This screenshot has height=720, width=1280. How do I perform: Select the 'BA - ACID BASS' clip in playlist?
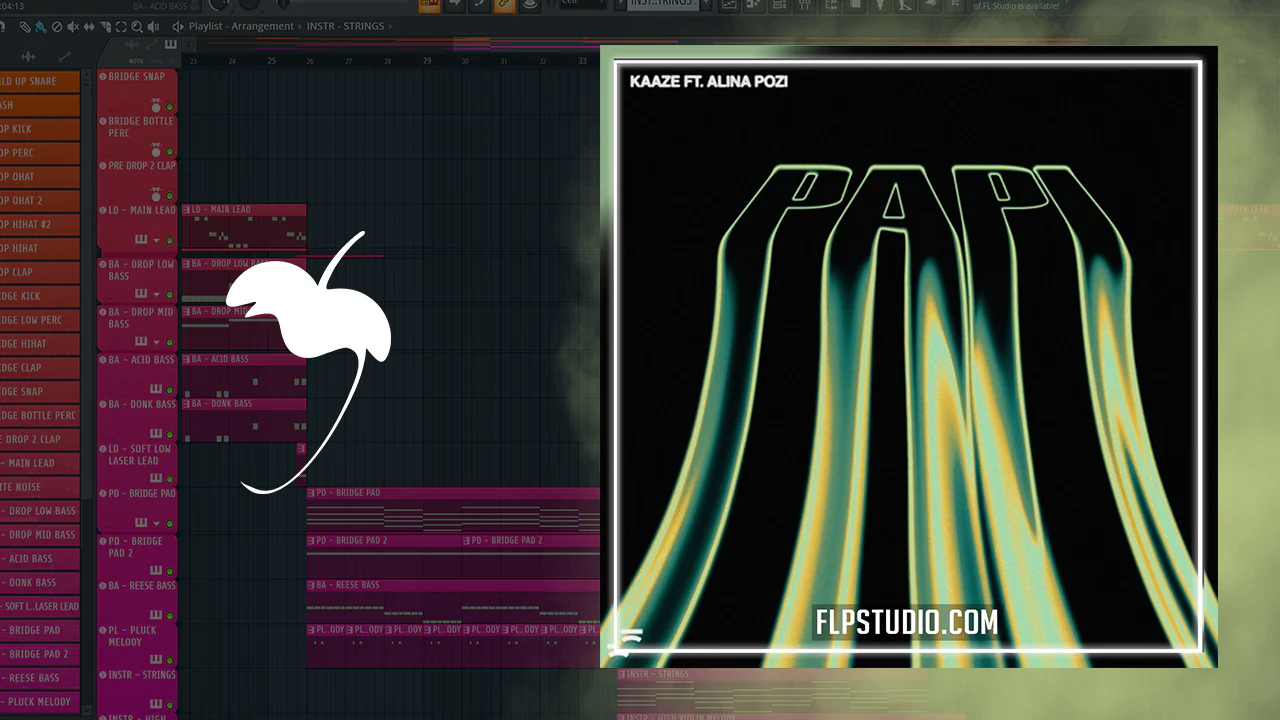(x=244, y=375)
